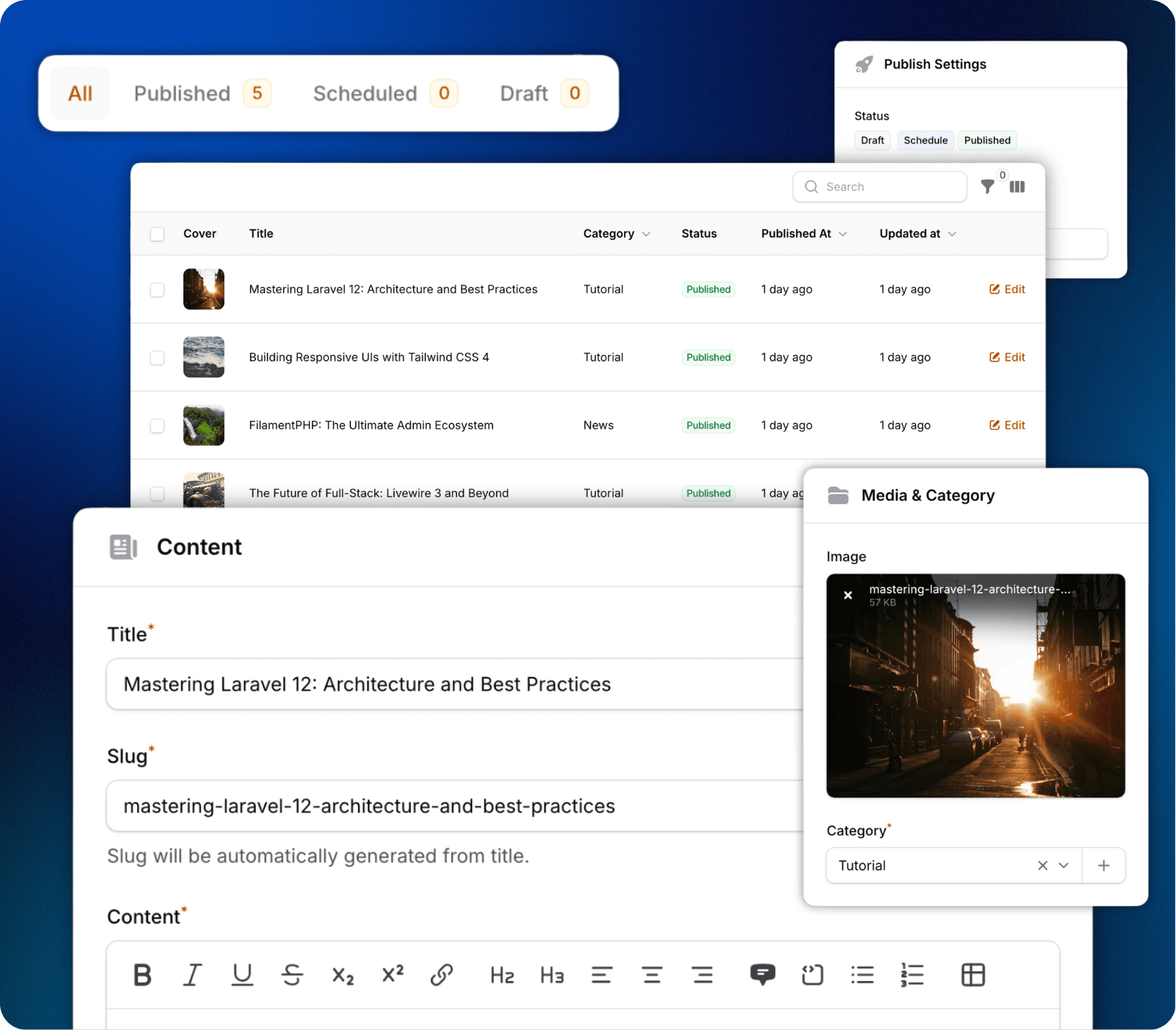Screen dimensions: 1176x1030
Task: Toggle italic formatting in content editor
Action: click(192, 975)
